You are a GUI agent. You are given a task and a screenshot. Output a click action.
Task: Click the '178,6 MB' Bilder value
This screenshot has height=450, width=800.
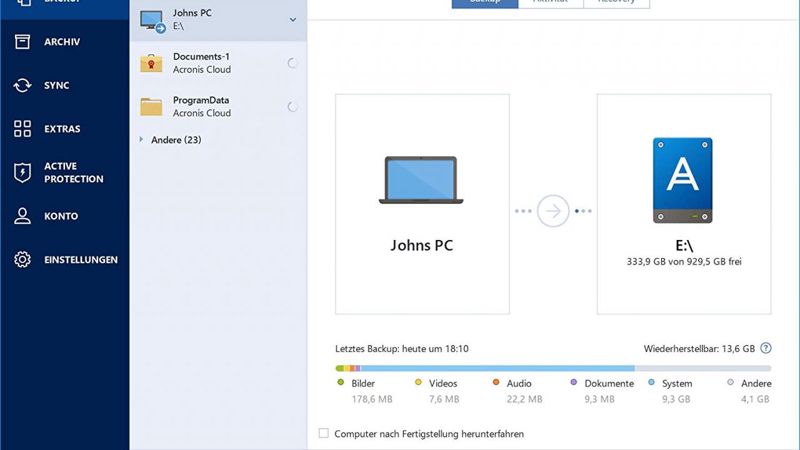point(372,399)
